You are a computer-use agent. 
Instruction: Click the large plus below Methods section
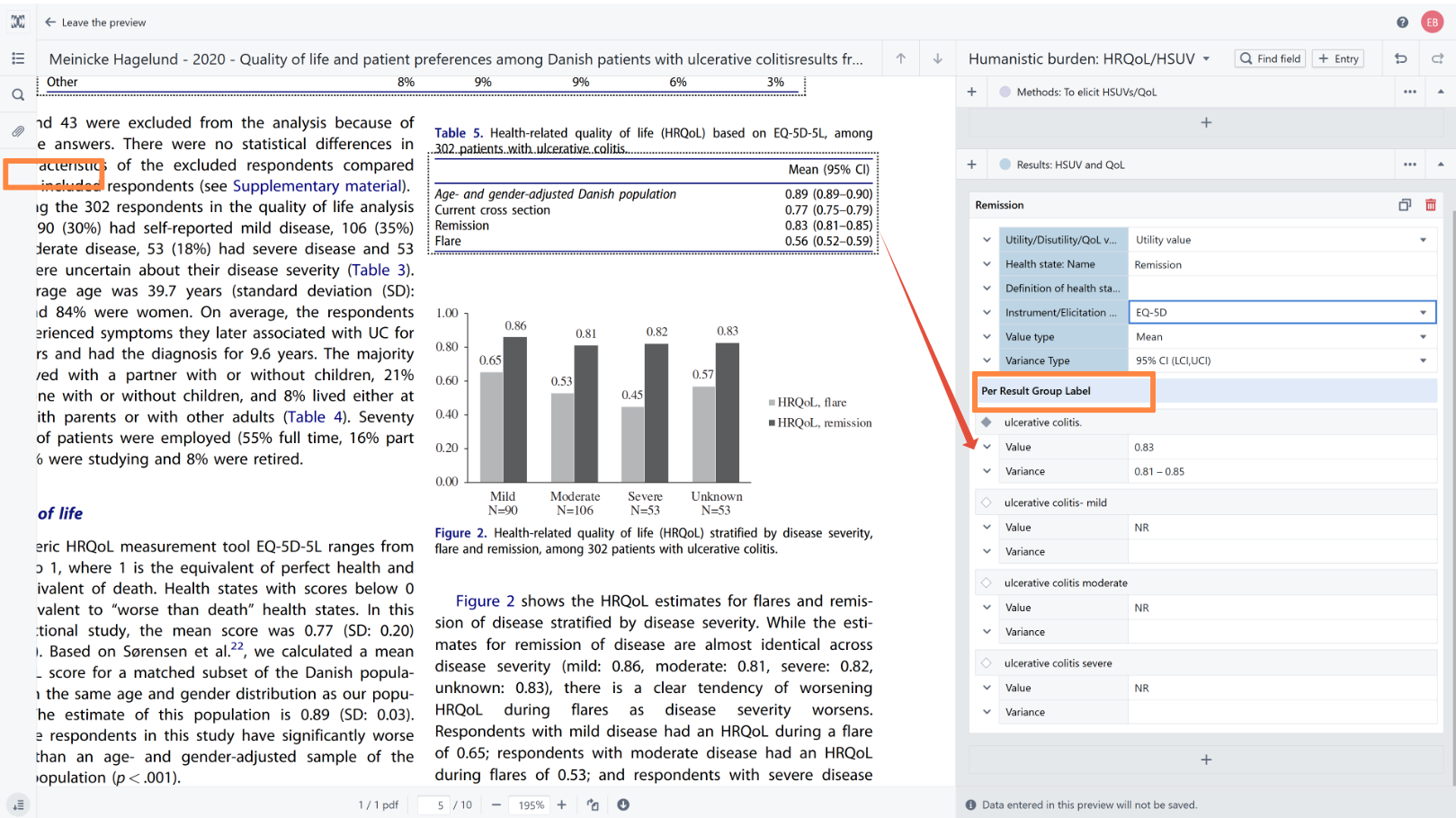point(1206,122)
